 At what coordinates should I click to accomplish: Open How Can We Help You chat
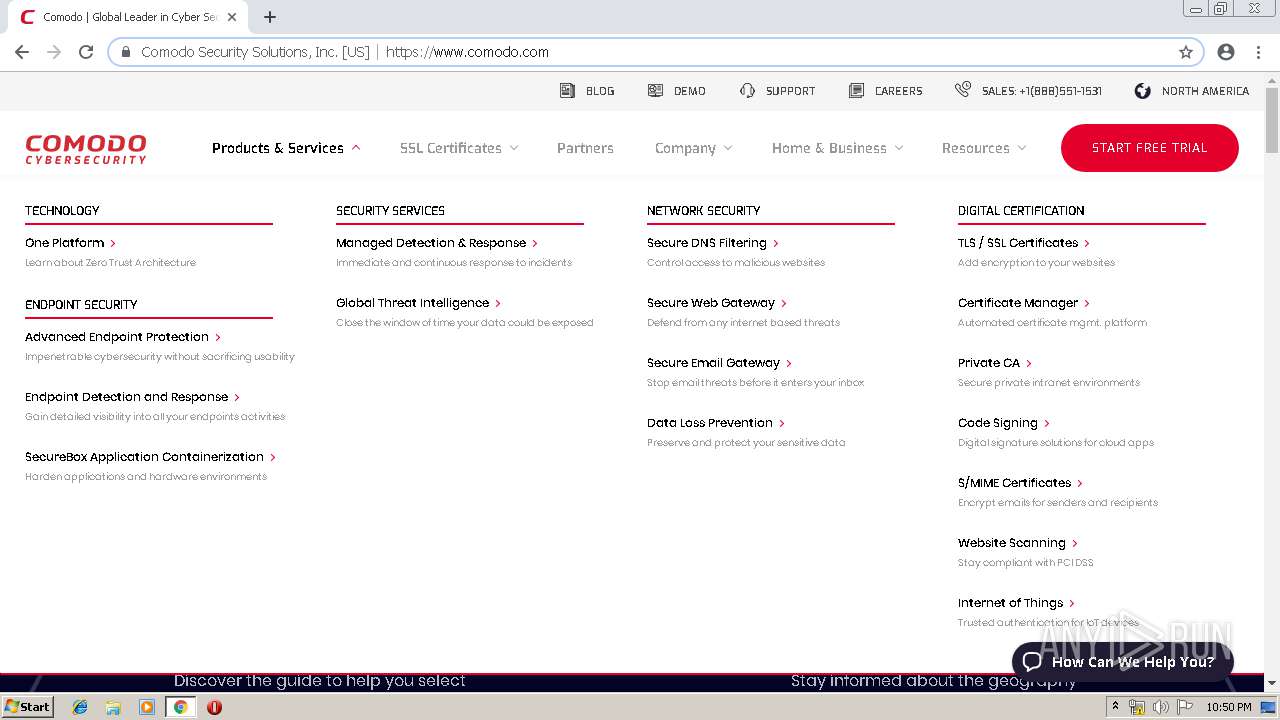coord(1123,661)
